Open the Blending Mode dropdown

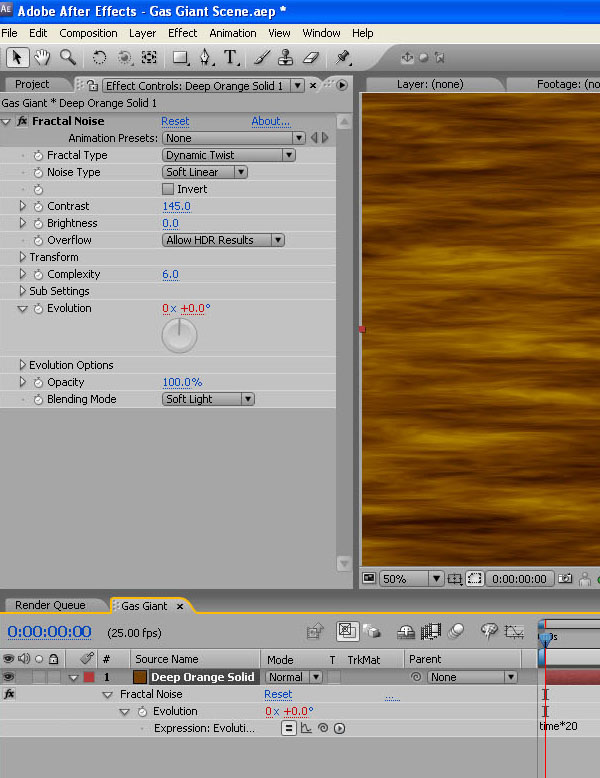click(x=208, y=399)
